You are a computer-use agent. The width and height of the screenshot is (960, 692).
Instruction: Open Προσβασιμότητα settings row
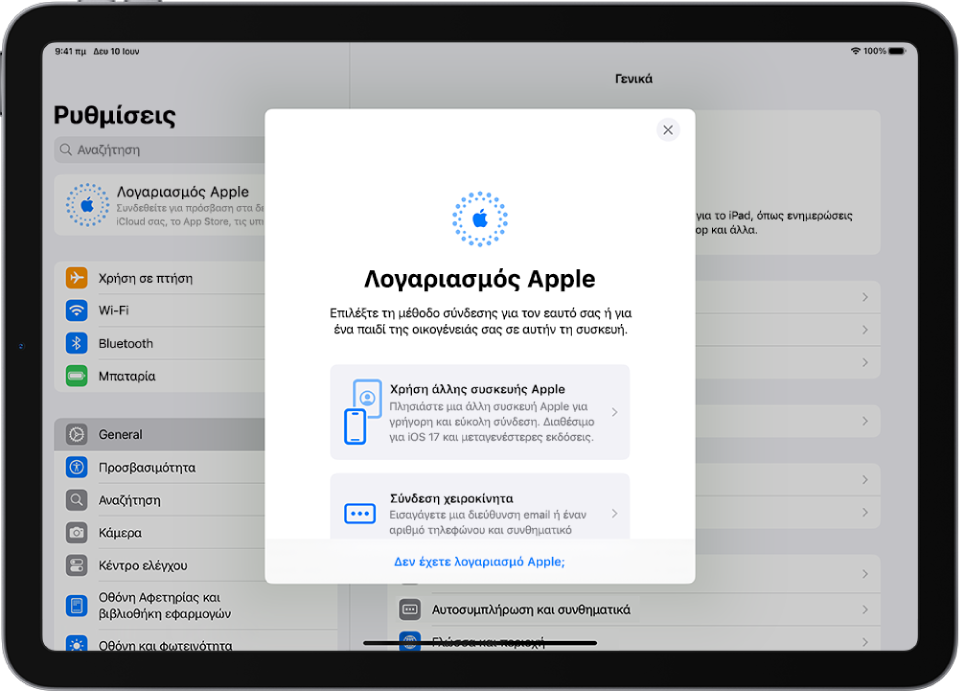(160, 467)
